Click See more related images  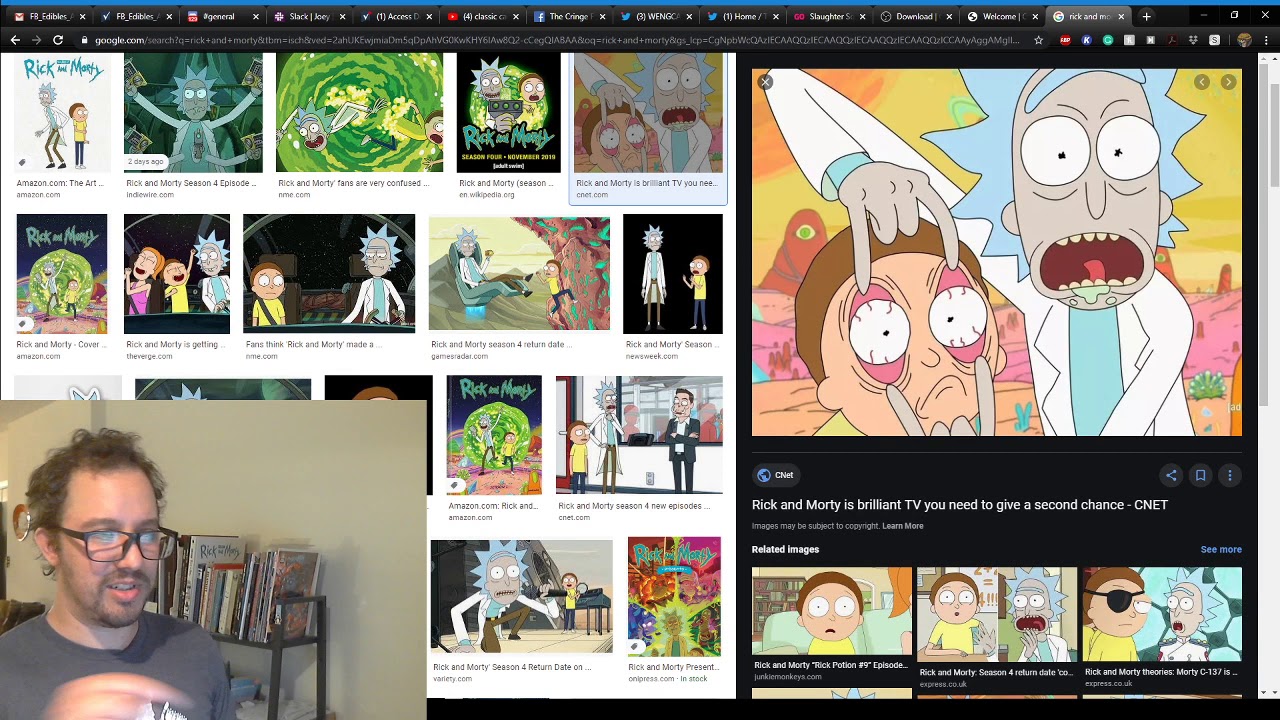point(1220,549)
